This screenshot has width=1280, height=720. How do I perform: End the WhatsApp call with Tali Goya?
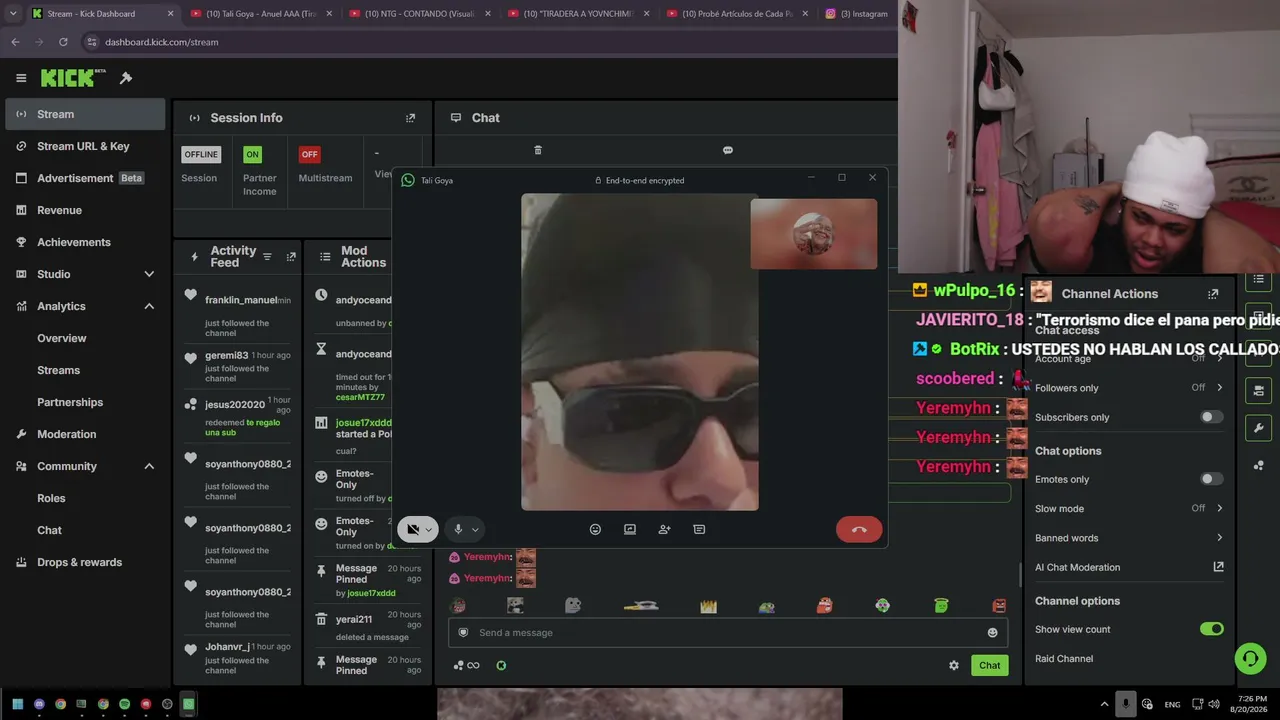coord(859,529)
